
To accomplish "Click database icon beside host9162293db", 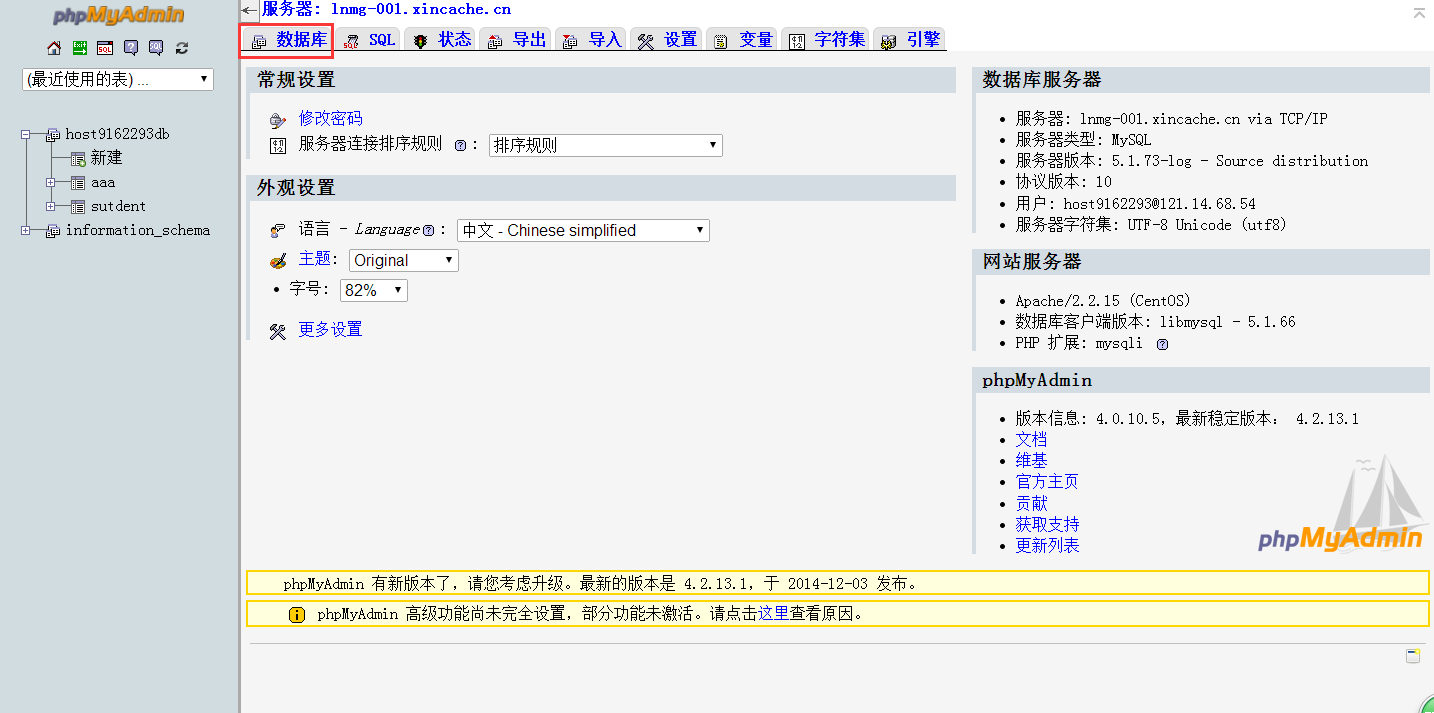I will 53,134.
